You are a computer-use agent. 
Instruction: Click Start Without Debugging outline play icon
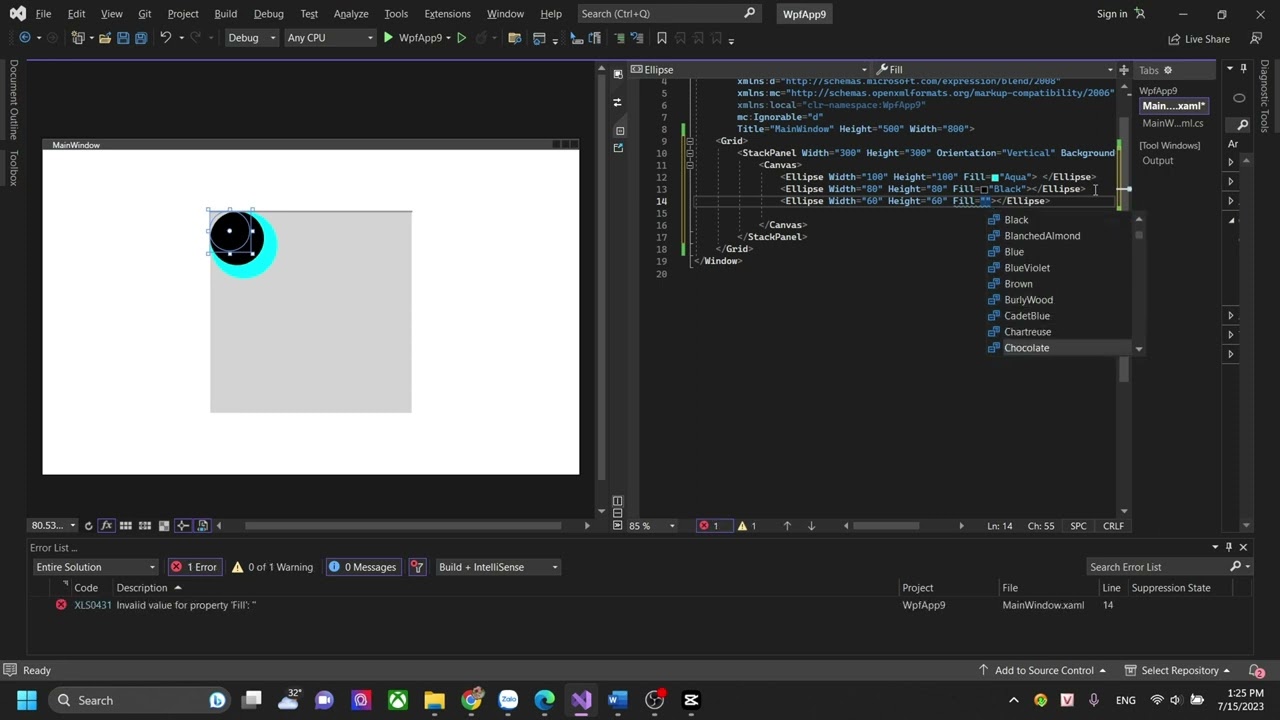(x=461, y=38)
